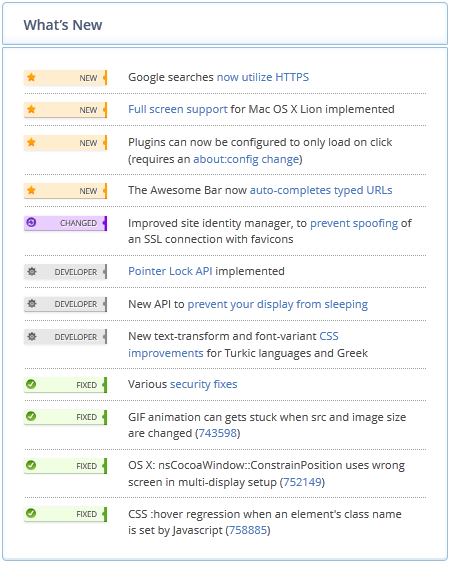
Task: Open "auto-completes typed URLs" link
Action: (321, 190)
